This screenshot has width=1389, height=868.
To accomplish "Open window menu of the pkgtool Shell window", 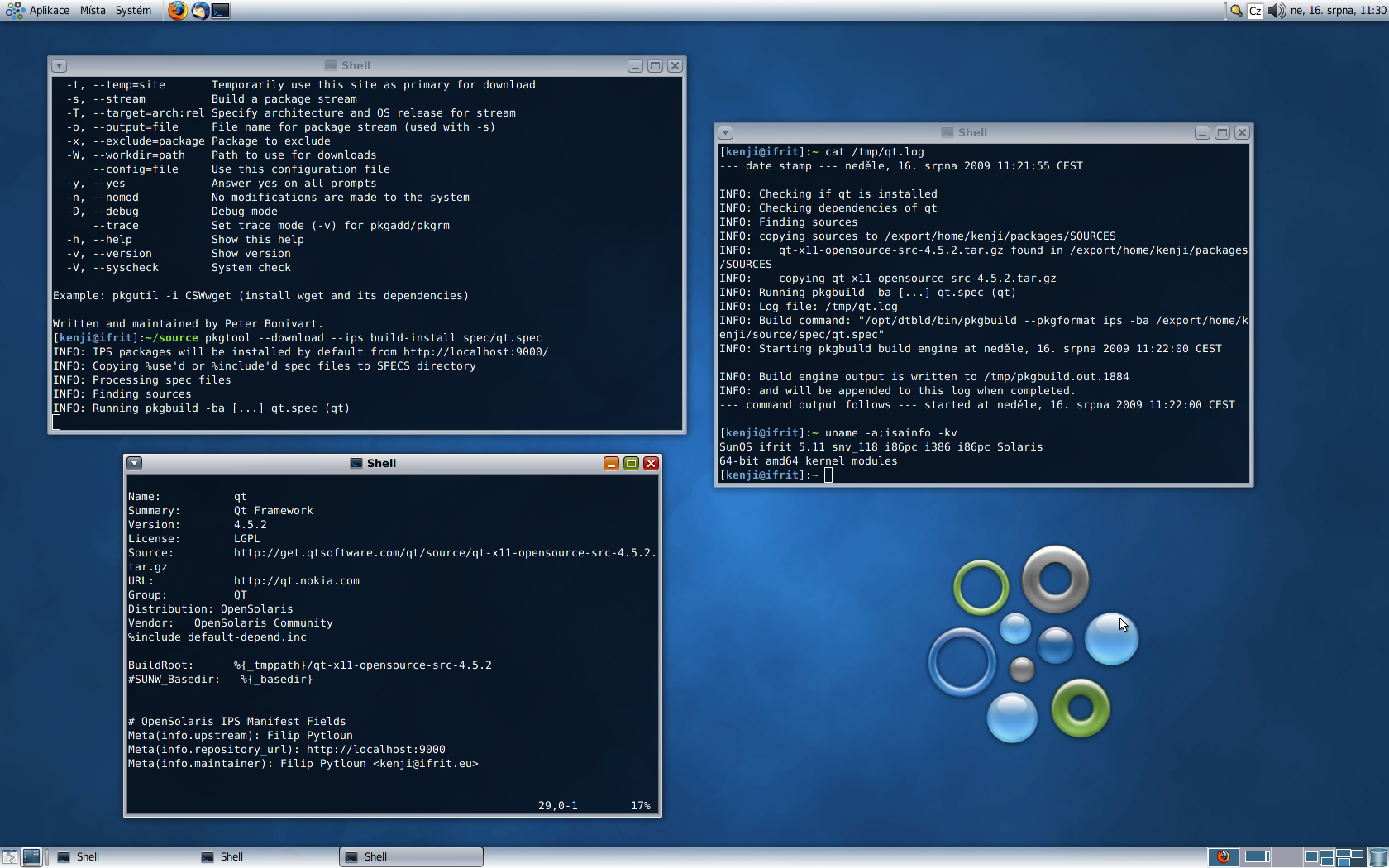I will point(59,66).
